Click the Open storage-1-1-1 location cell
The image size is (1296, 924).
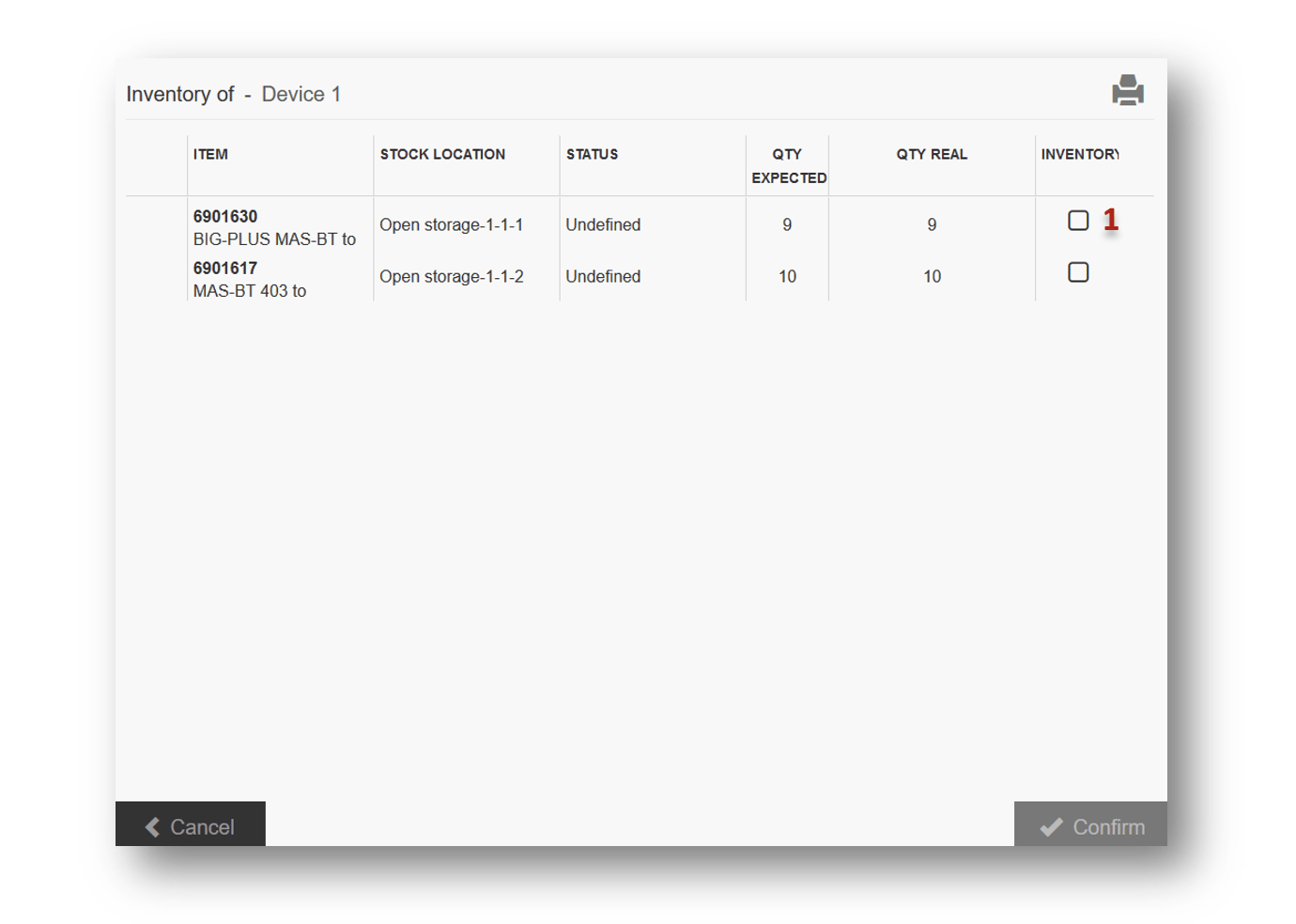coord(451,224)
